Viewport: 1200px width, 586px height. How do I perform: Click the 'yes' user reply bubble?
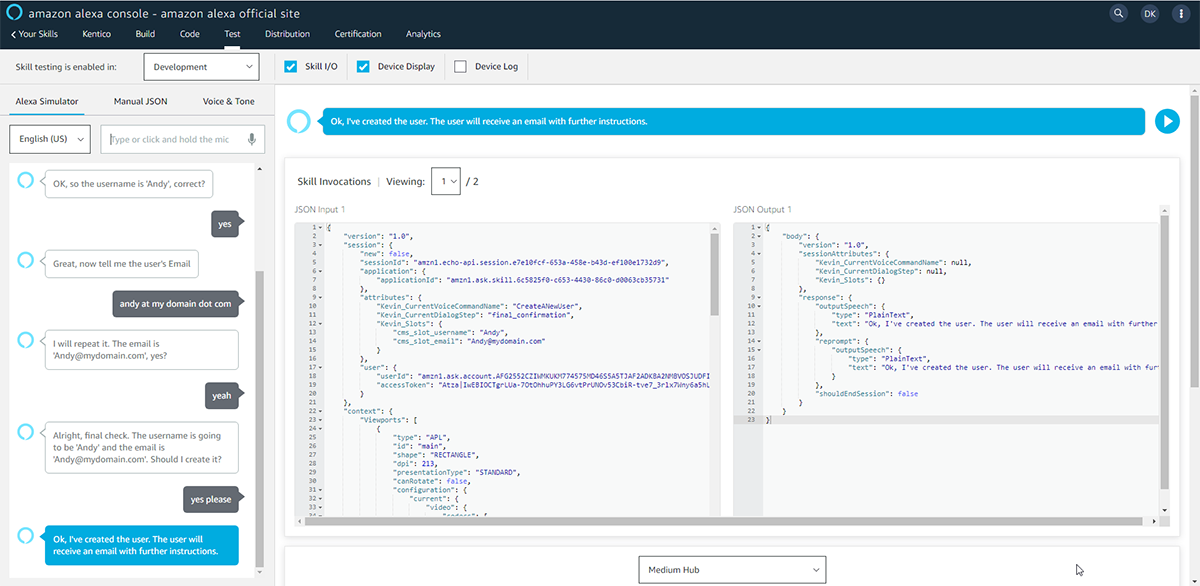click(225, 224)
